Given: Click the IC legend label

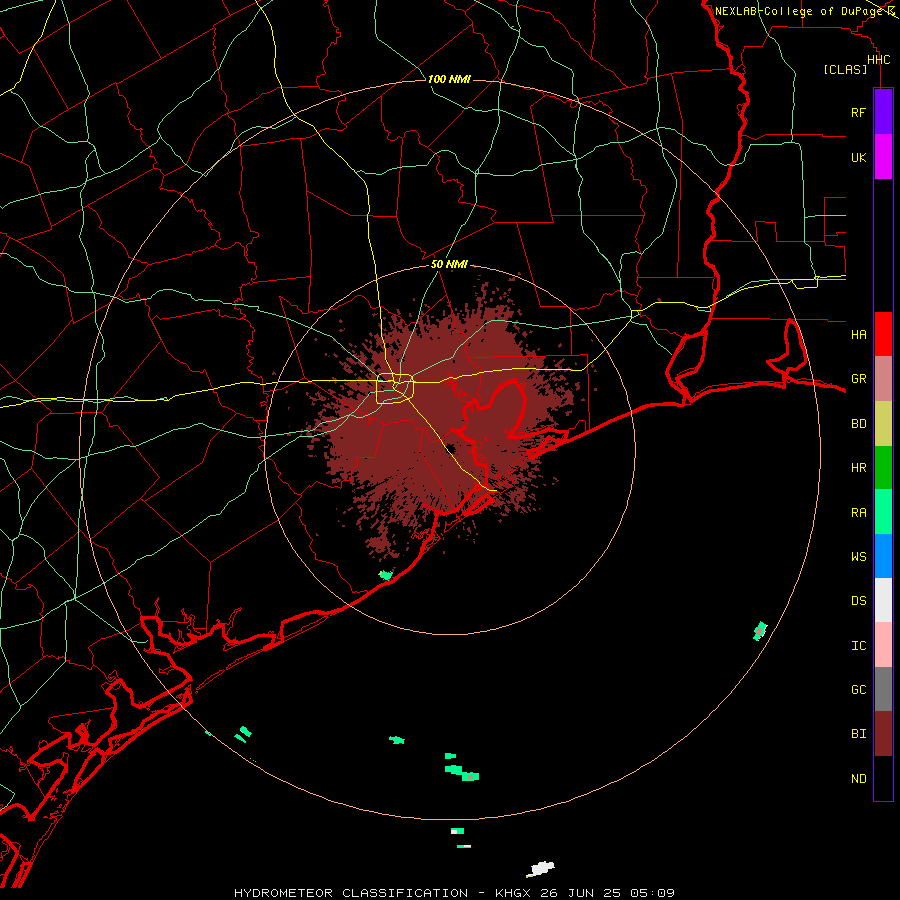Looking at the screenshot, I should tap(858, 646).
